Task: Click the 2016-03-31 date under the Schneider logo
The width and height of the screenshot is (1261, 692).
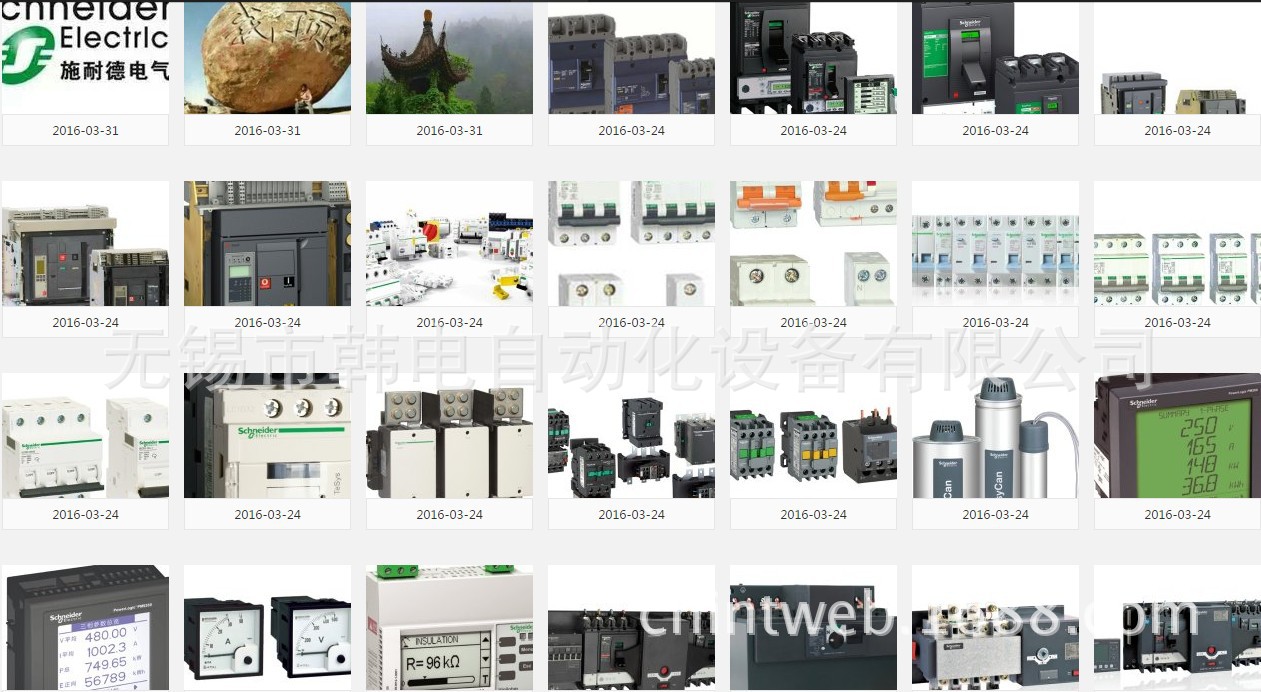Action: click(85, 131)
